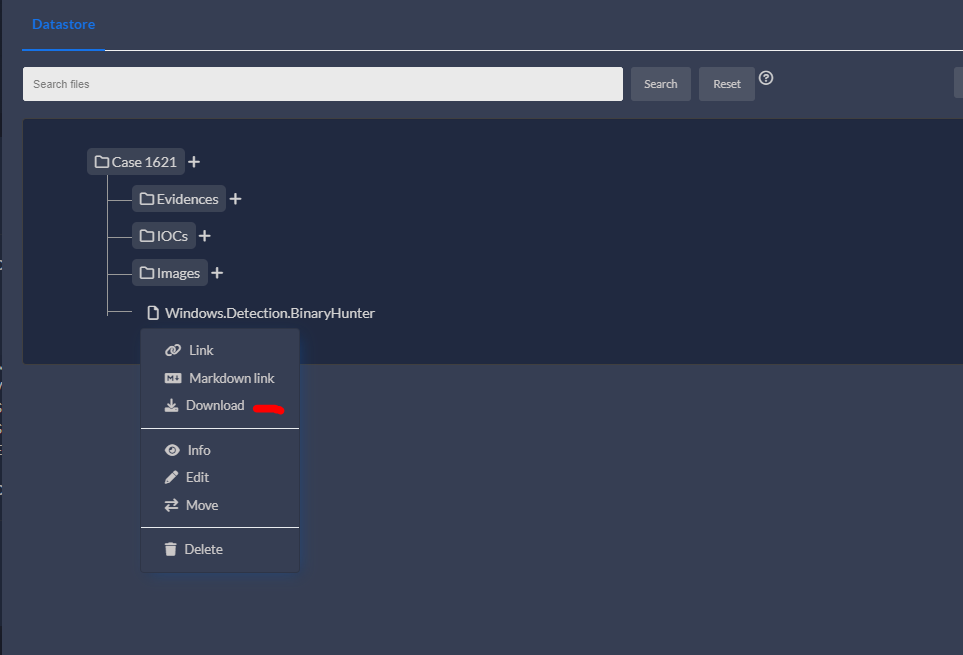Click the help question mark icon

(x=766, y=77)
